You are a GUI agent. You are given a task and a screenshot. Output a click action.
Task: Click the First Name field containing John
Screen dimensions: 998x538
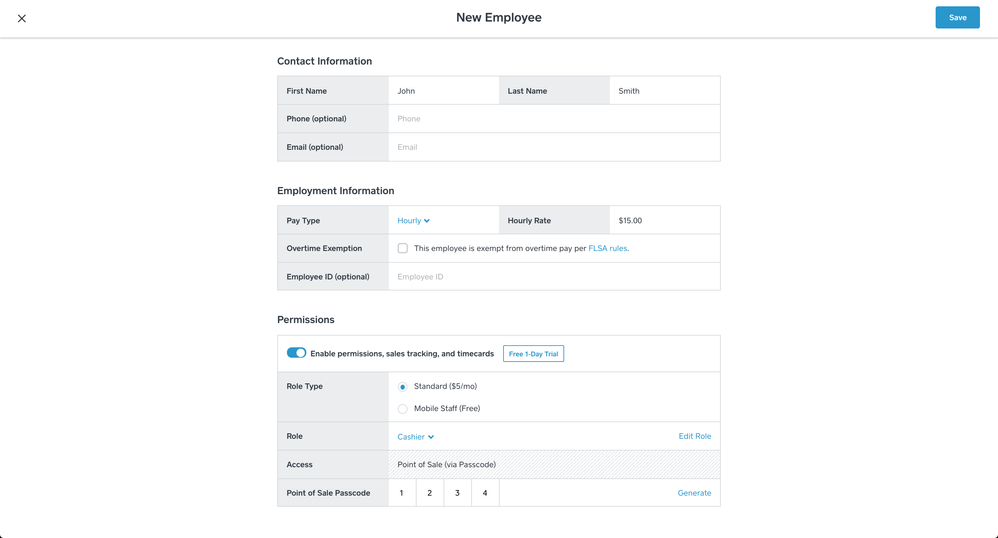point(443,91)
